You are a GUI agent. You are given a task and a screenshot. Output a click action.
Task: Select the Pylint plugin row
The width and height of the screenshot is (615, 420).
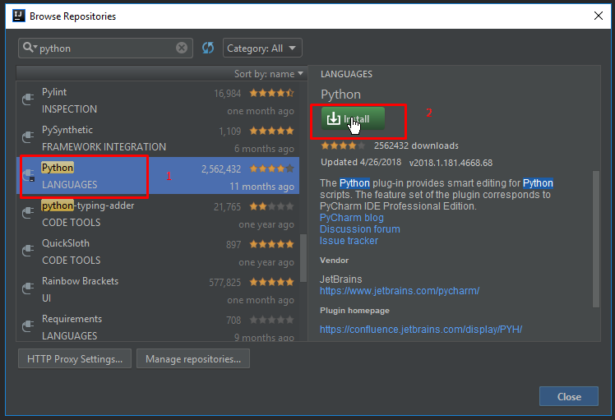(x=158, y=100)
